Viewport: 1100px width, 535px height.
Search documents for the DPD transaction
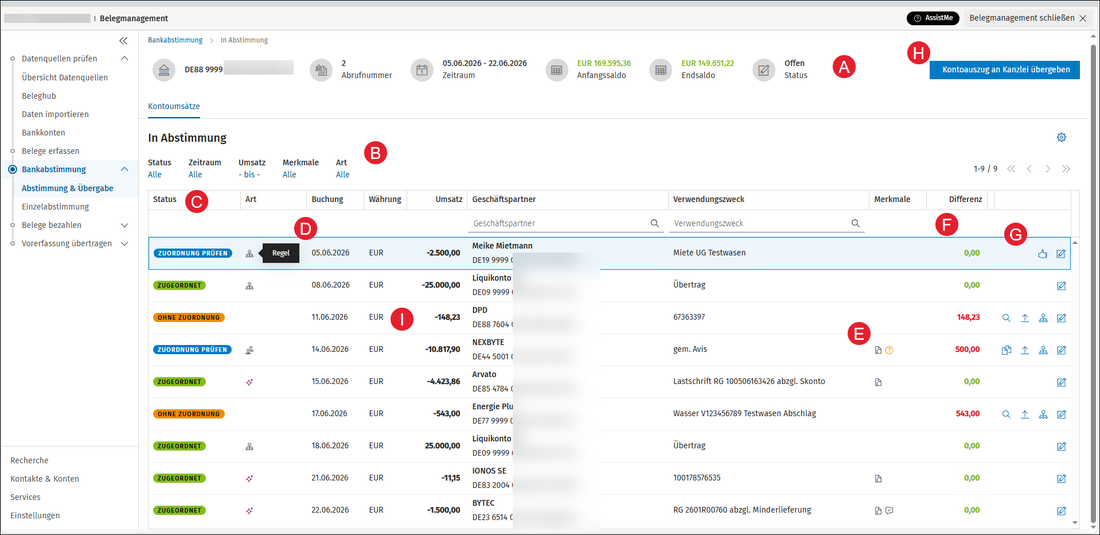pyautogui.click(x=1006, y=318)
